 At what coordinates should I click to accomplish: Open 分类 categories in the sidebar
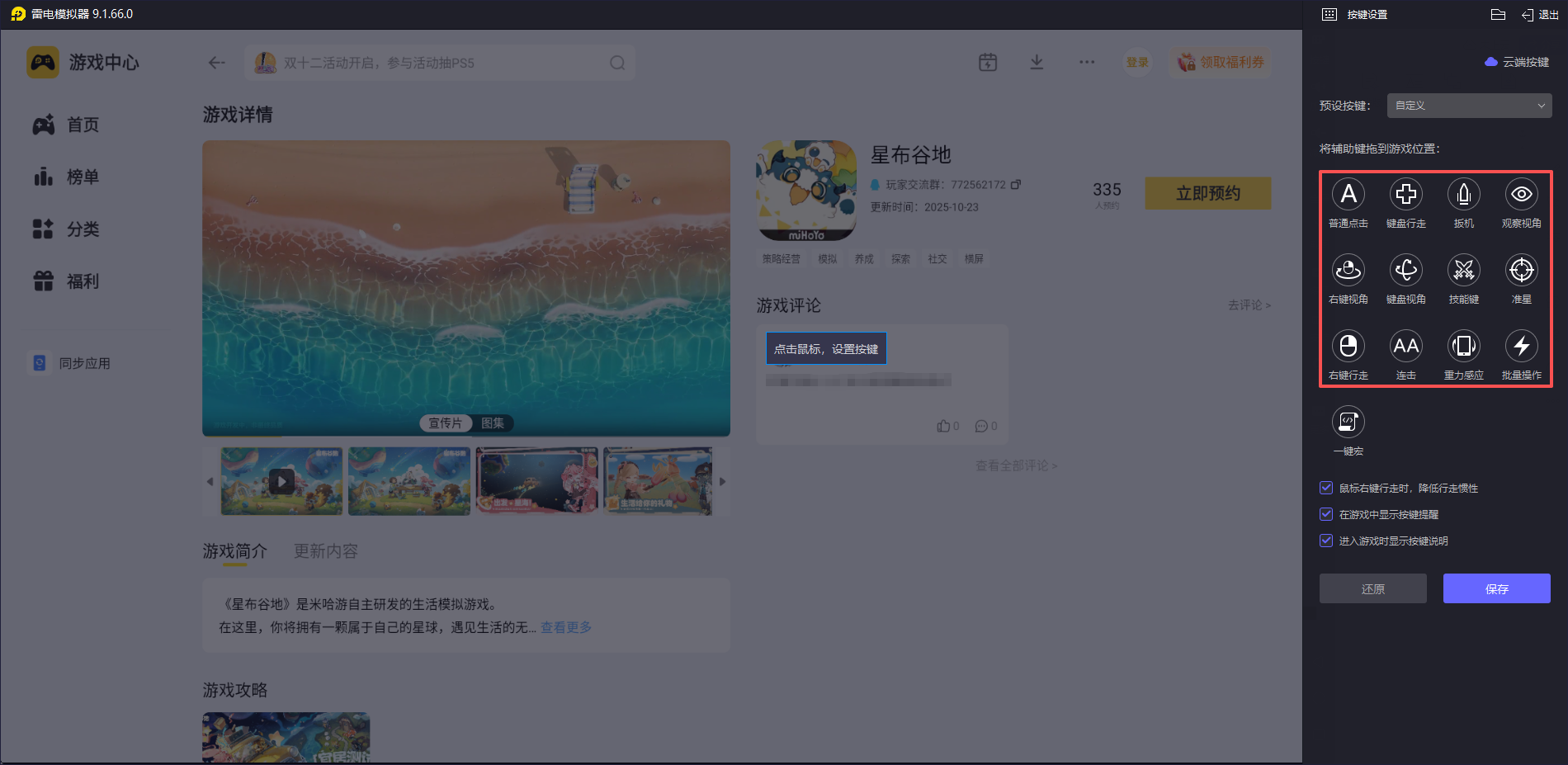click(66, 229)
